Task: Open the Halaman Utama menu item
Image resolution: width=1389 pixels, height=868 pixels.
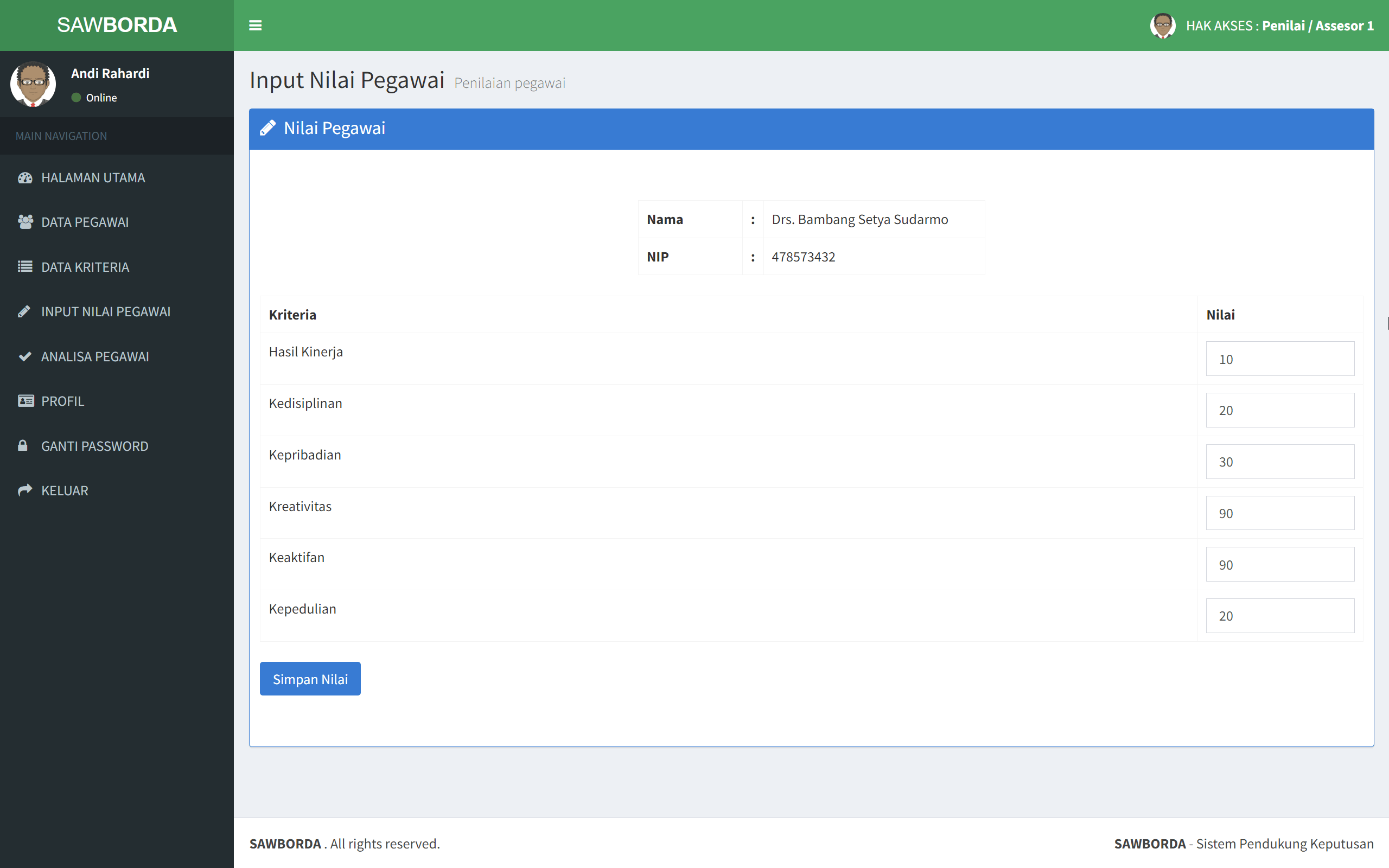Action: coord(93,177)
